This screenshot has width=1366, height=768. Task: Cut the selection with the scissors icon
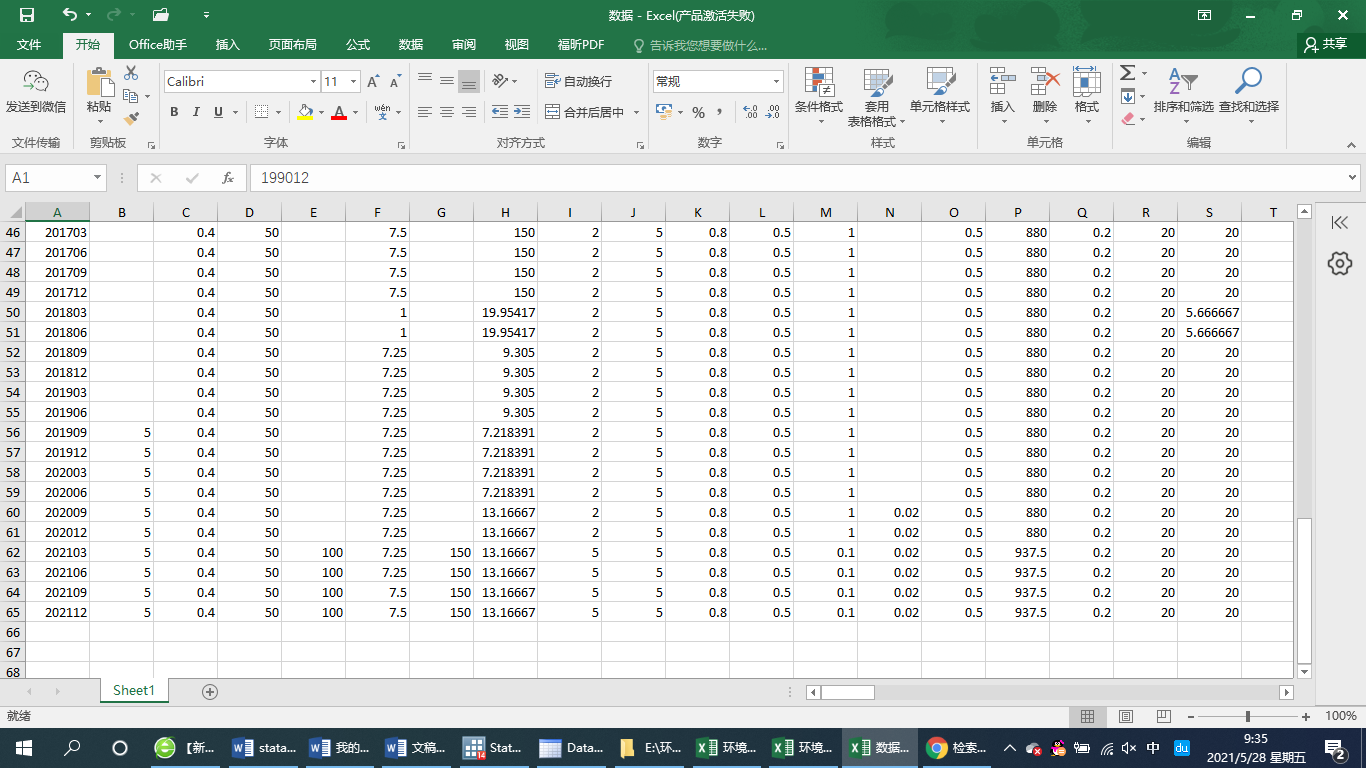tap(131, 73)
